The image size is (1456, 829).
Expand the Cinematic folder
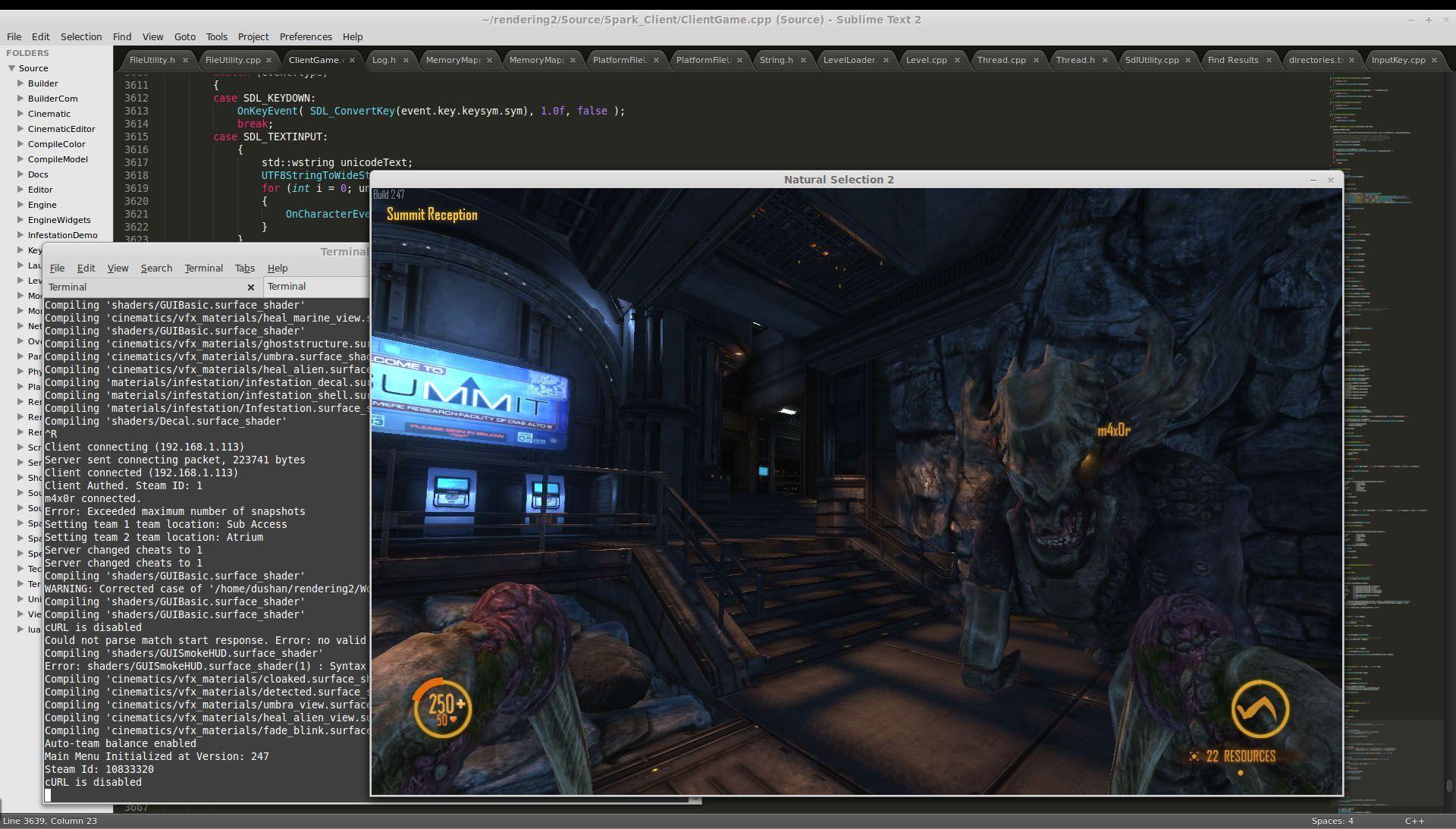20,114
